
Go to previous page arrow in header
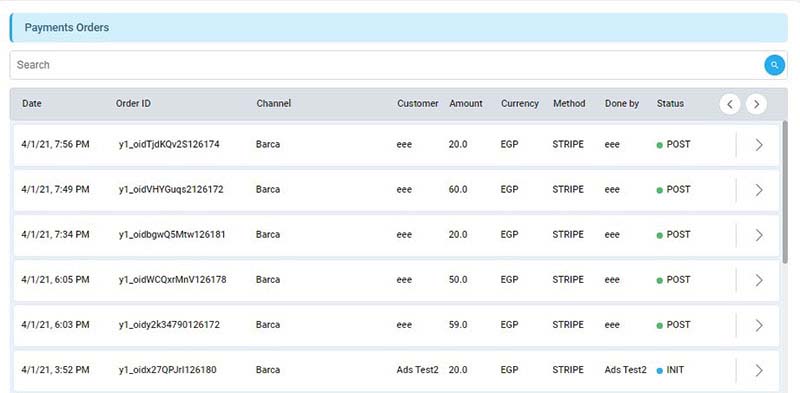point(730,104)
